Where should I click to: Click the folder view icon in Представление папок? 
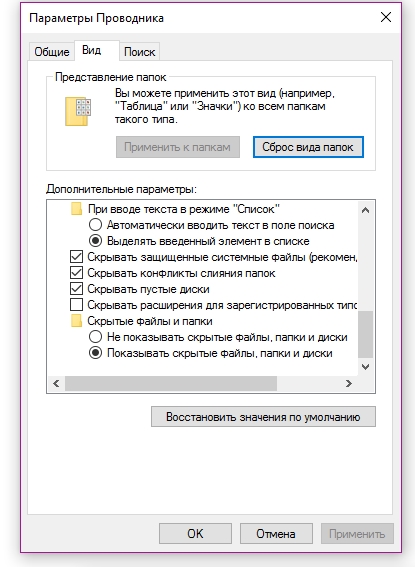point(78,111)
